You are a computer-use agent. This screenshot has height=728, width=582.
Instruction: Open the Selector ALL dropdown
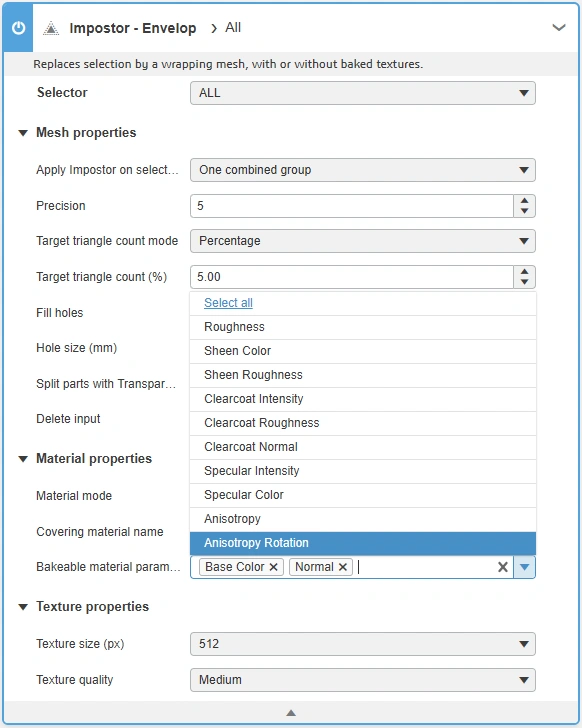(x=362, y=93)
